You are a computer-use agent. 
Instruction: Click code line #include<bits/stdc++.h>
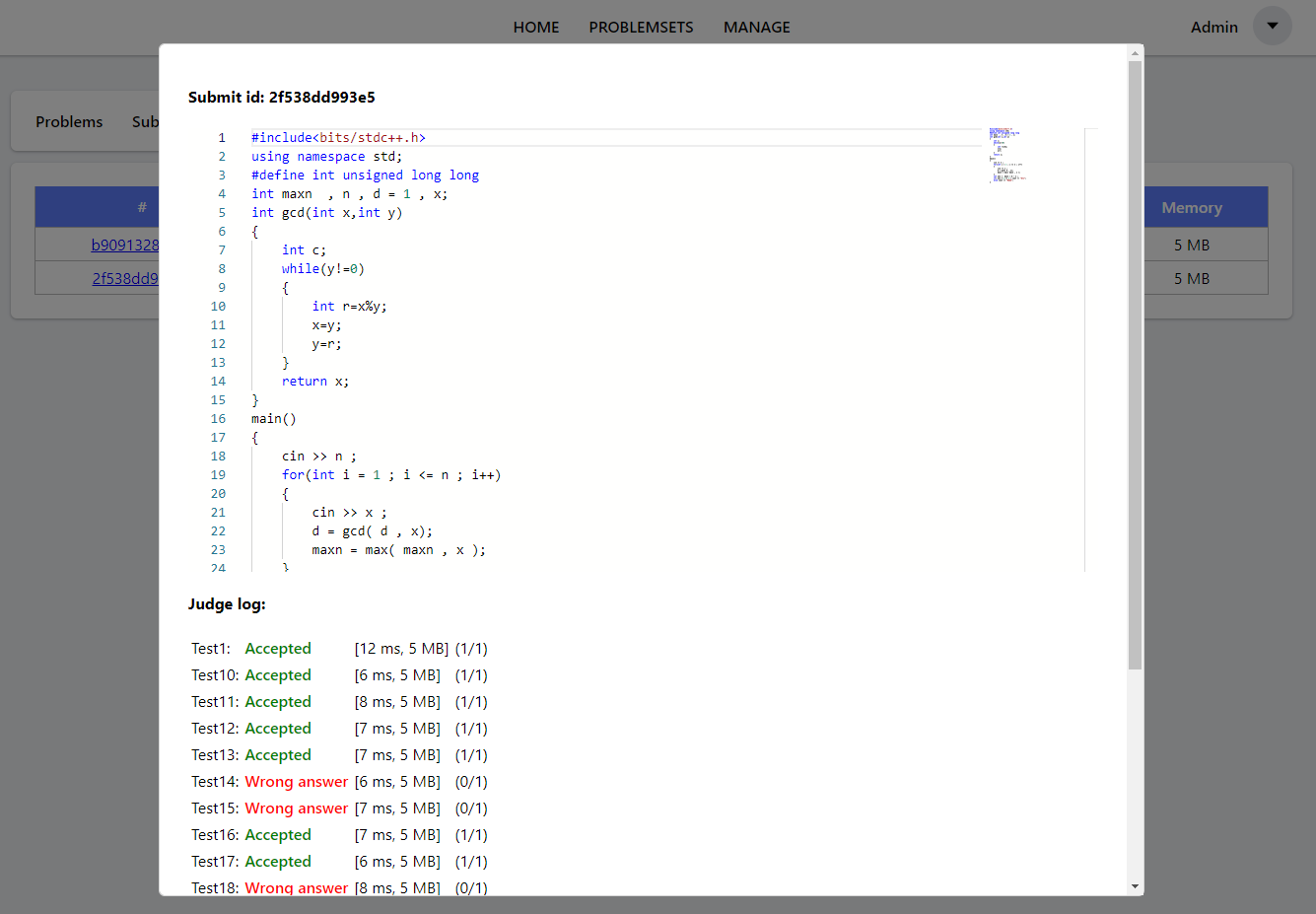pyautogui.click(x=338, y=138)
